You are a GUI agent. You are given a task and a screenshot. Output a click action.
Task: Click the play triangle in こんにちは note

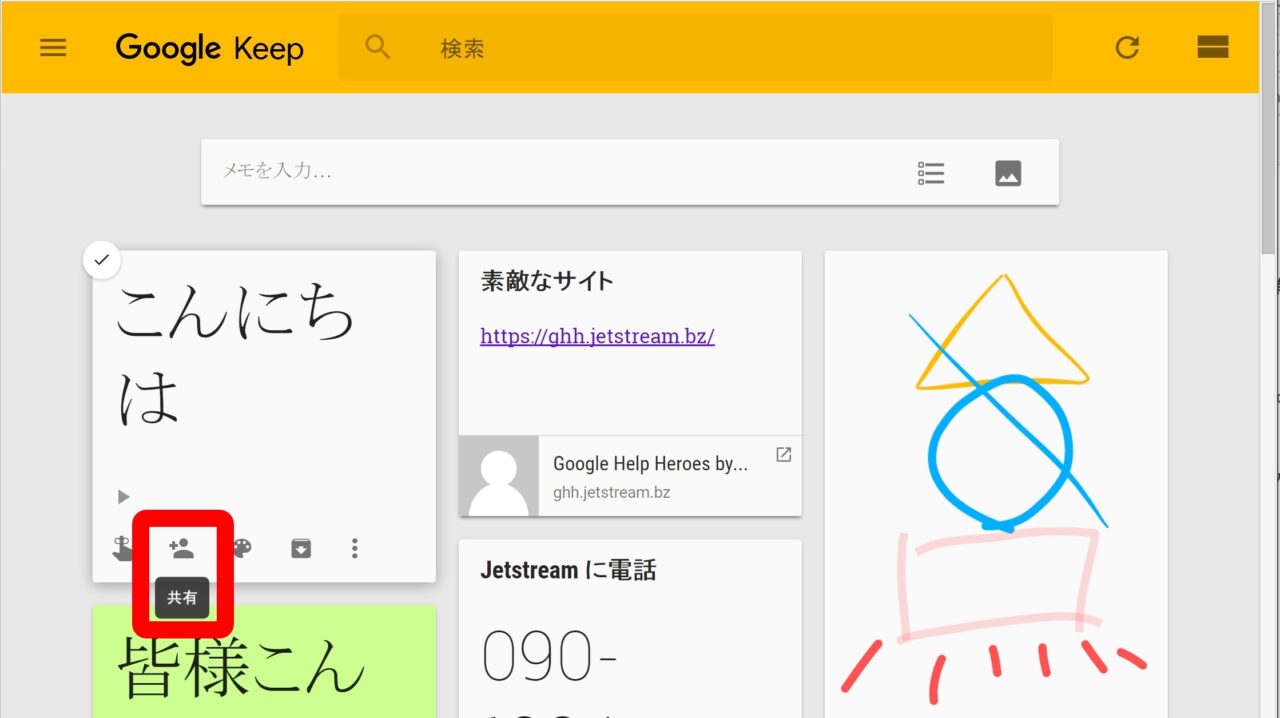(124, 496)
